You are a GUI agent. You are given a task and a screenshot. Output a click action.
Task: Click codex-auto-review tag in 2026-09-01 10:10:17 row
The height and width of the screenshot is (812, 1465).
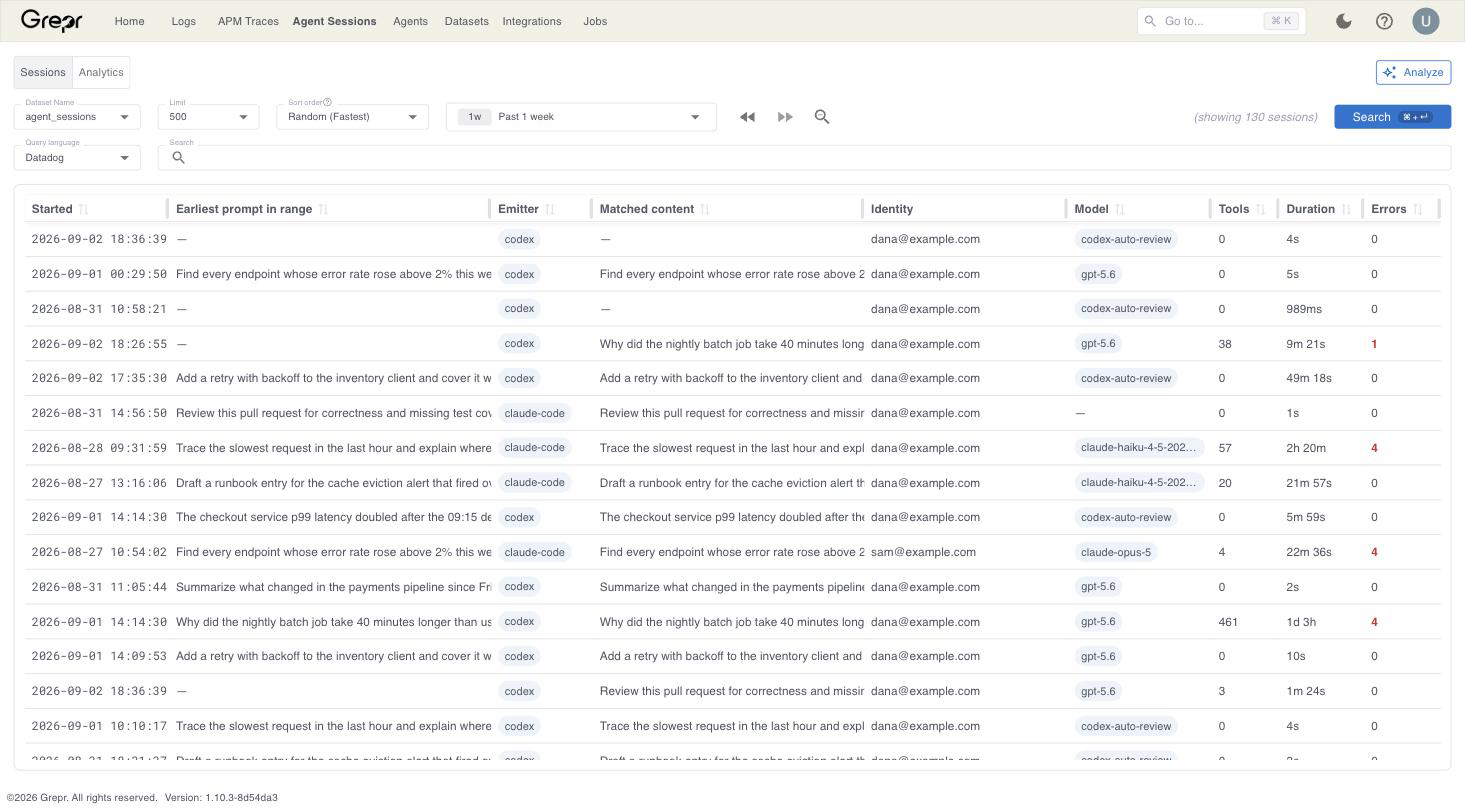point(1126,726)
